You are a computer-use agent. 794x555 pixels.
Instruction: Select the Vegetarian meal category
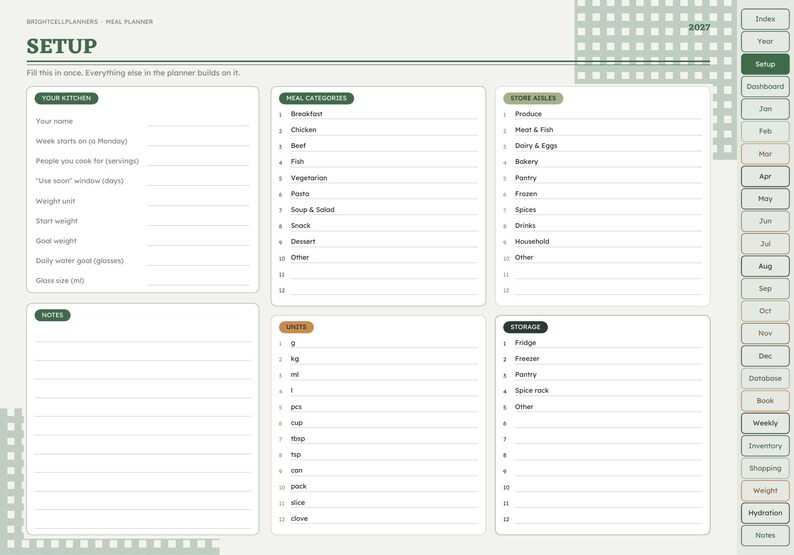click(378, 178)
